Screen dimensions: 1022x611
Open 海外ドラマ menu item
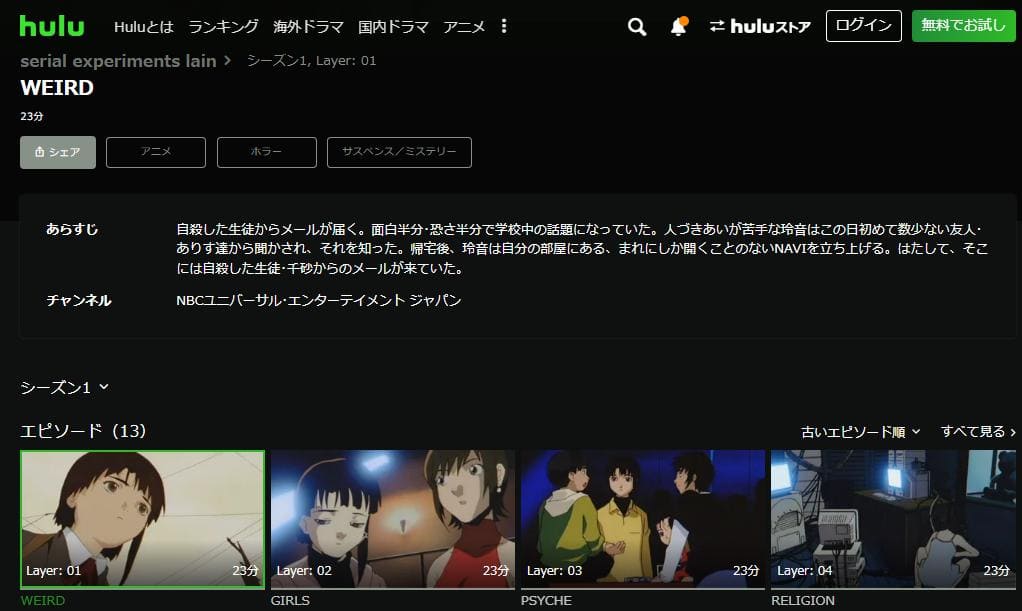coord(308,27)
